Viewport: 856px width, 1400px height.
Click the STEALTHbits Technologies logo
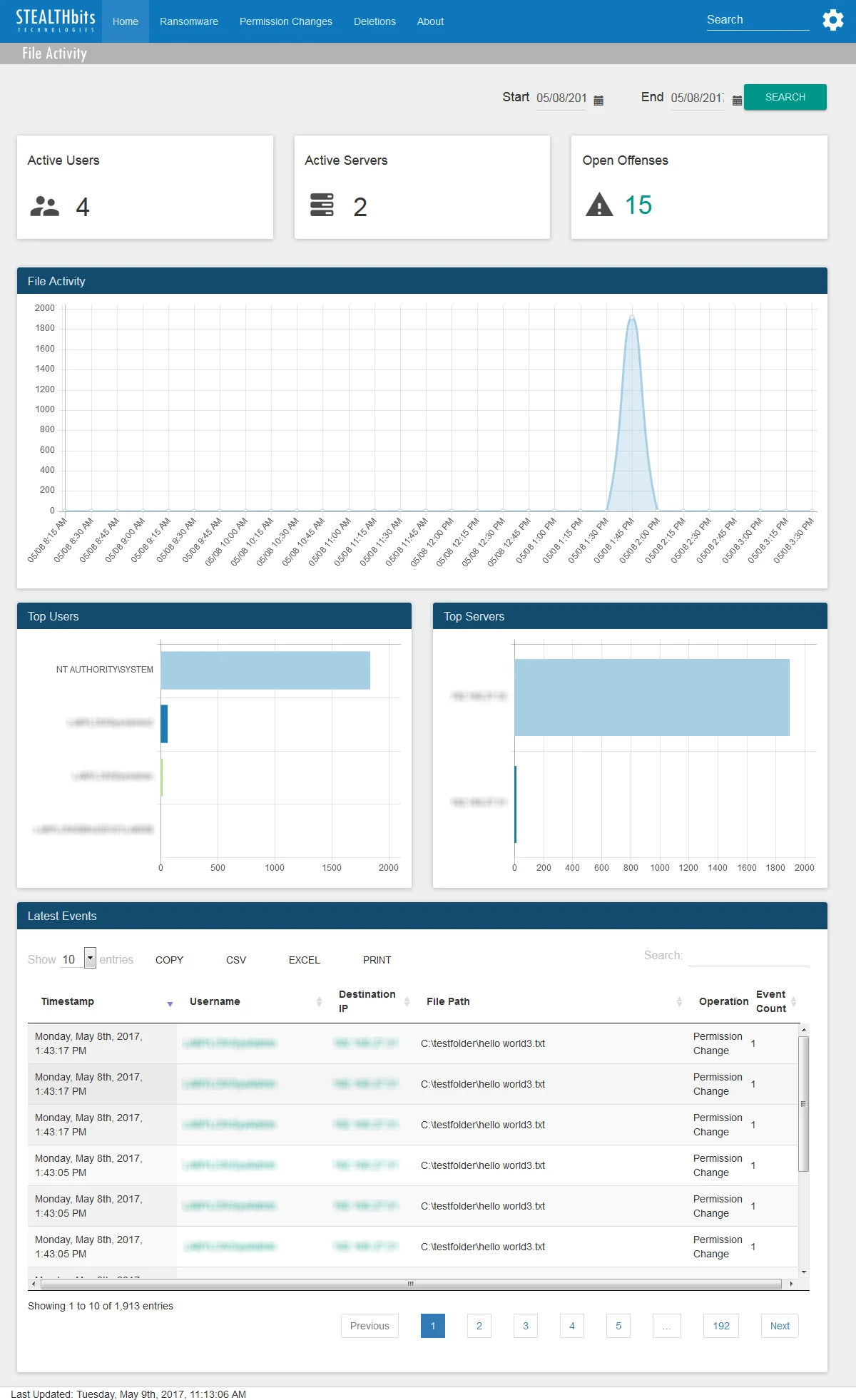(56, 21)
